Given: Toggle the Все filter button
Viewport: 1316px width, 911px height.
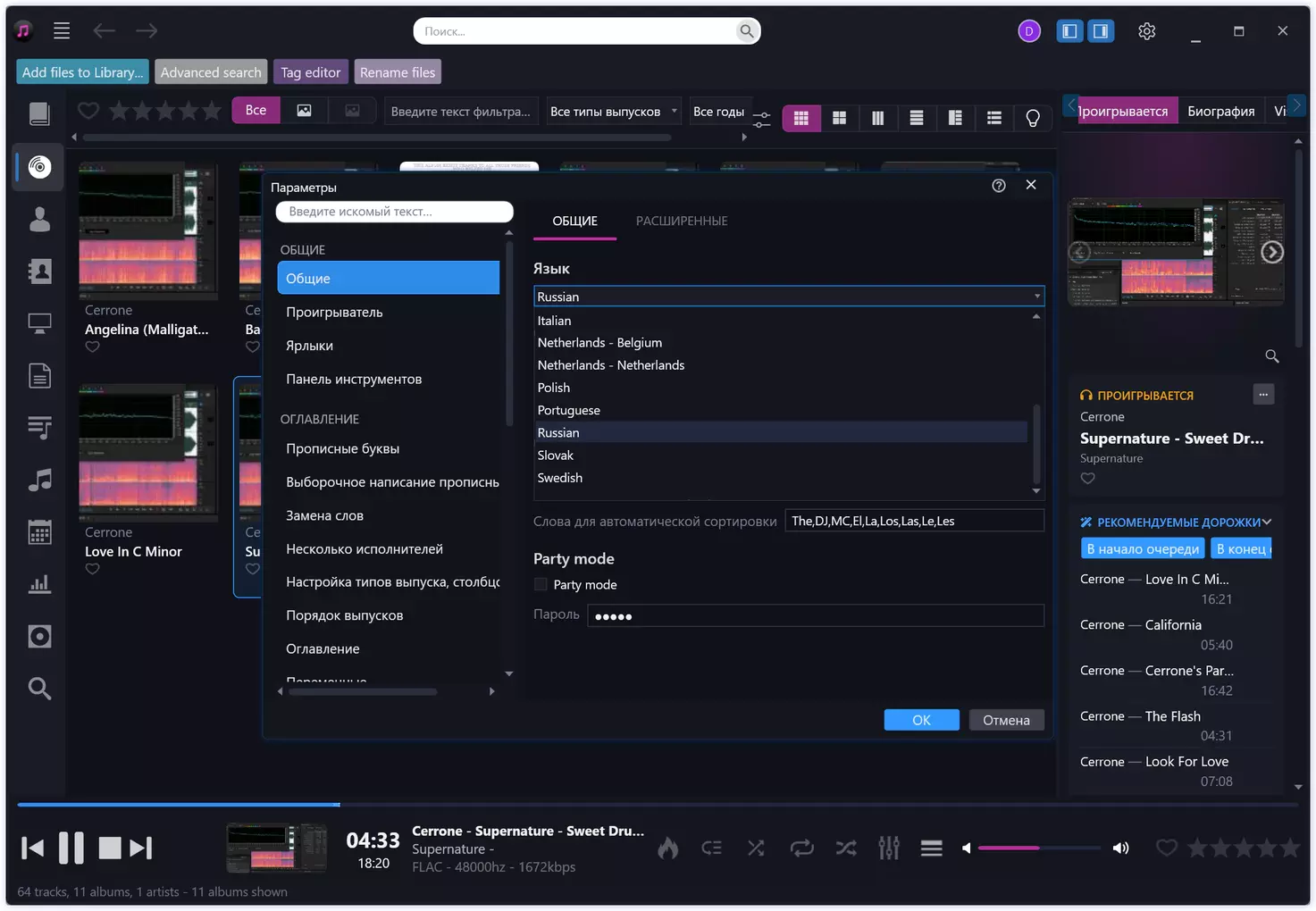Looking at the screenshot, I should [256, 110].
